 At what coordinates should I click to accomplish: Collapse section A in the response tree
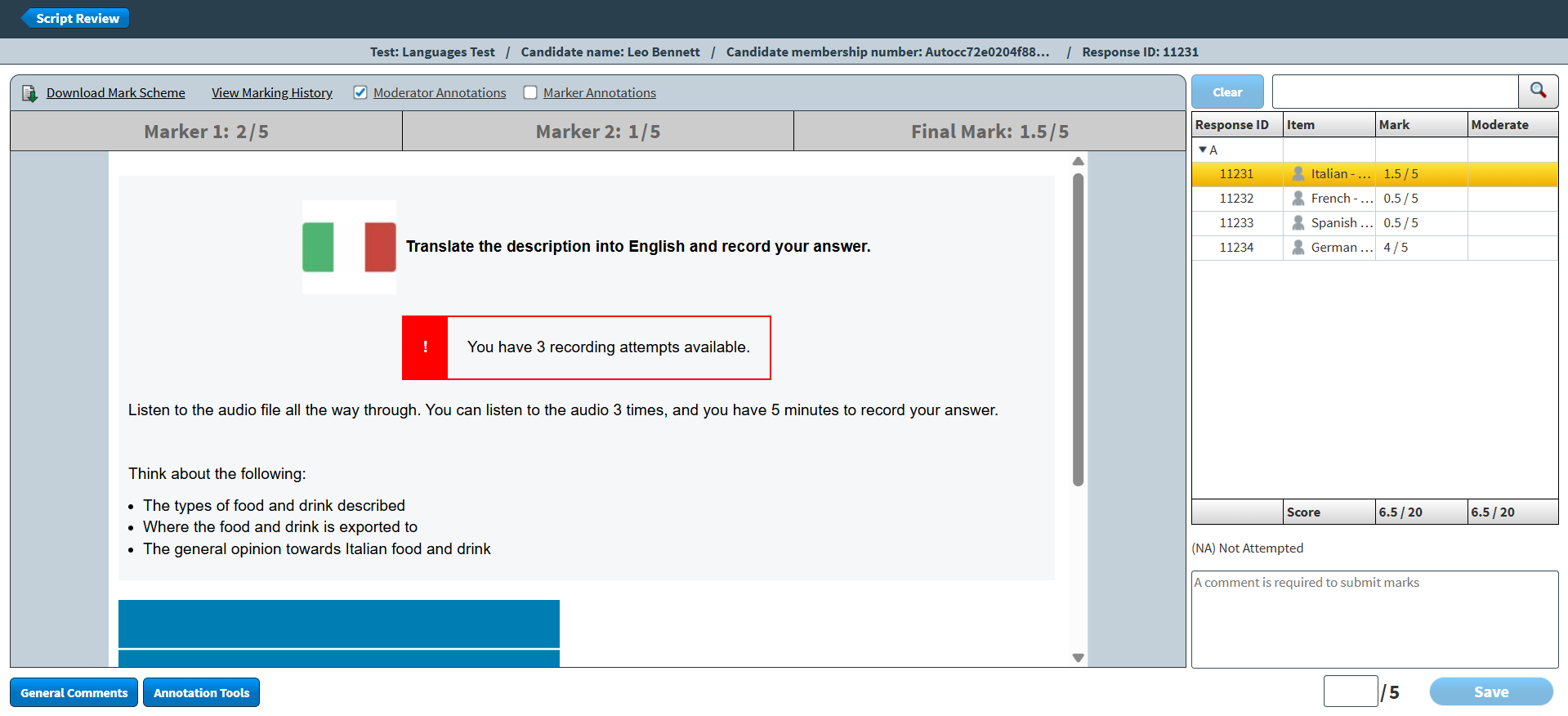1203,150
